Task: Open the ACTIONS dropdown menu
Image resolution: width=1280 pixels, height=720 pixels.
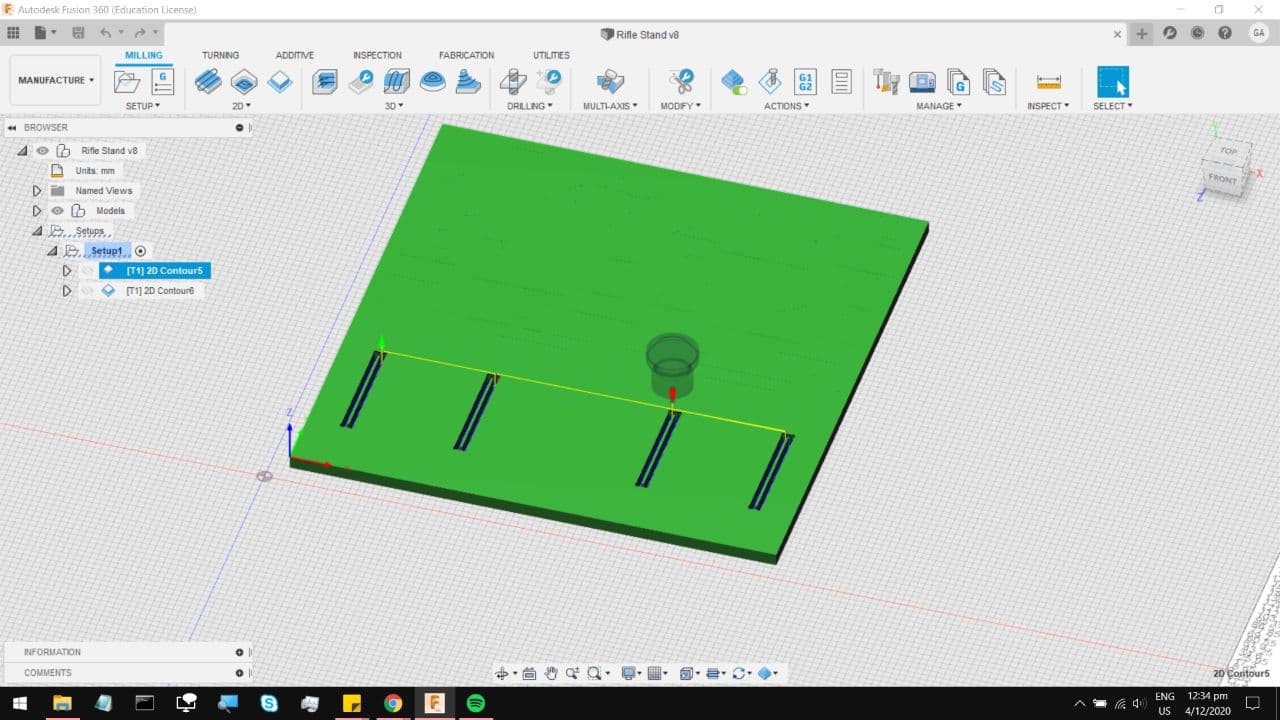Action: (787, 105)
